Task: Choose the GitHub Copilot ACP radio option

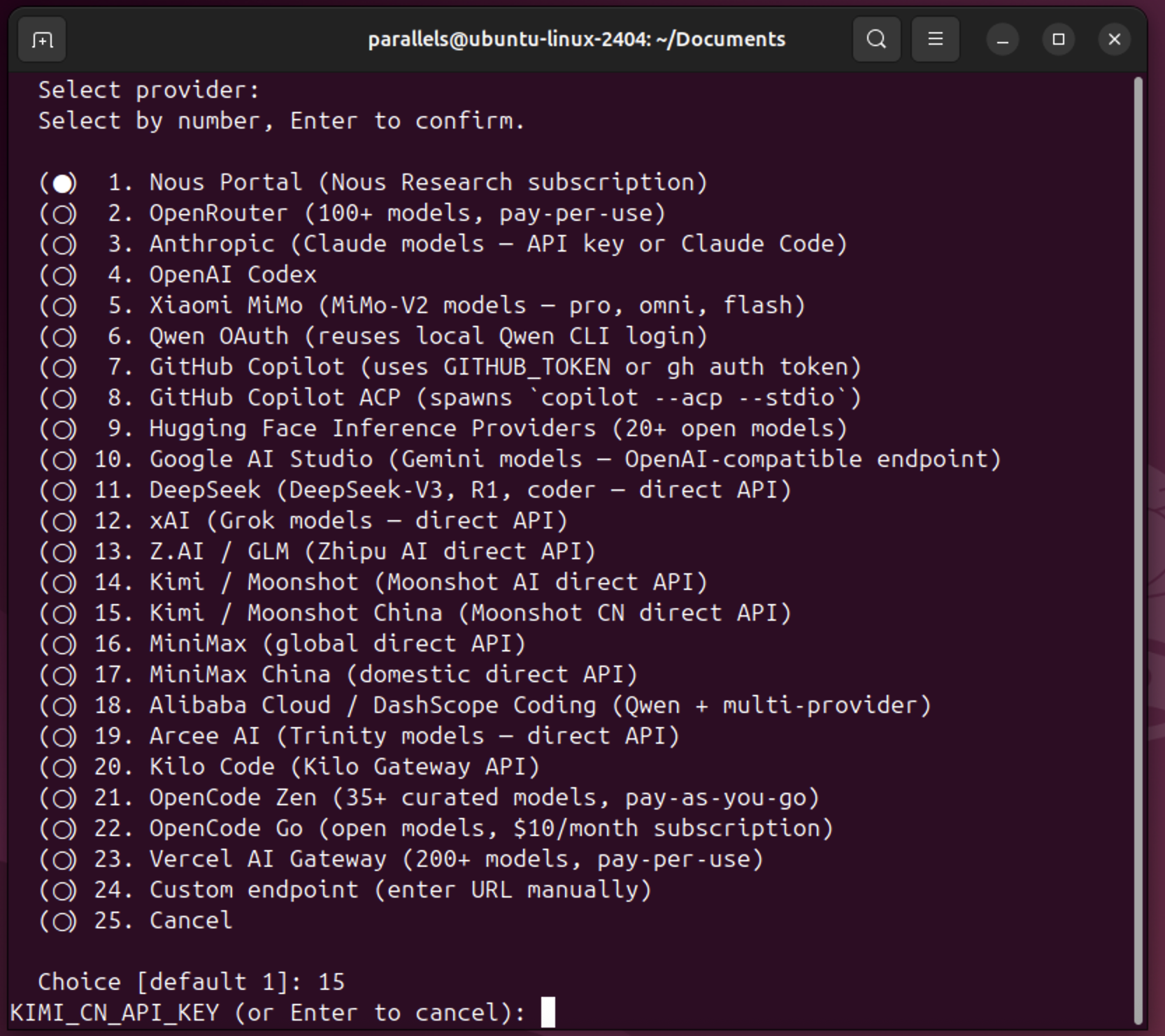Action: [x=61, y=398]
